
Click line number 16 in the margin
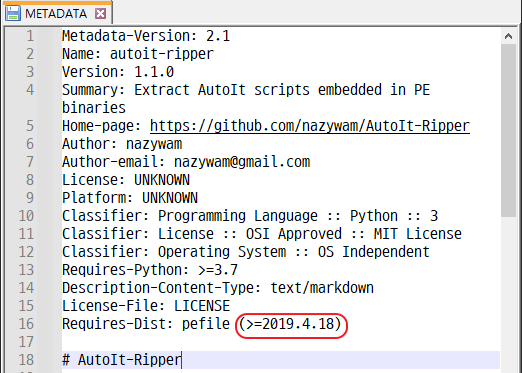(x=26, y=324)
